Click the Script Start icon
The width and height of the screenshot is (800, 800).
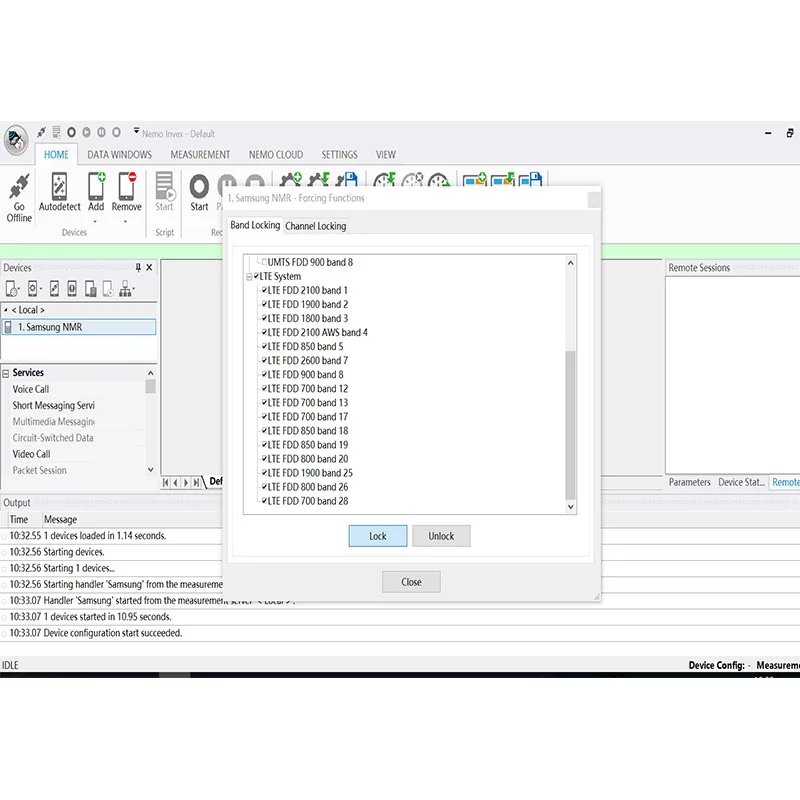pyautogui.click(x=164, y=186)
